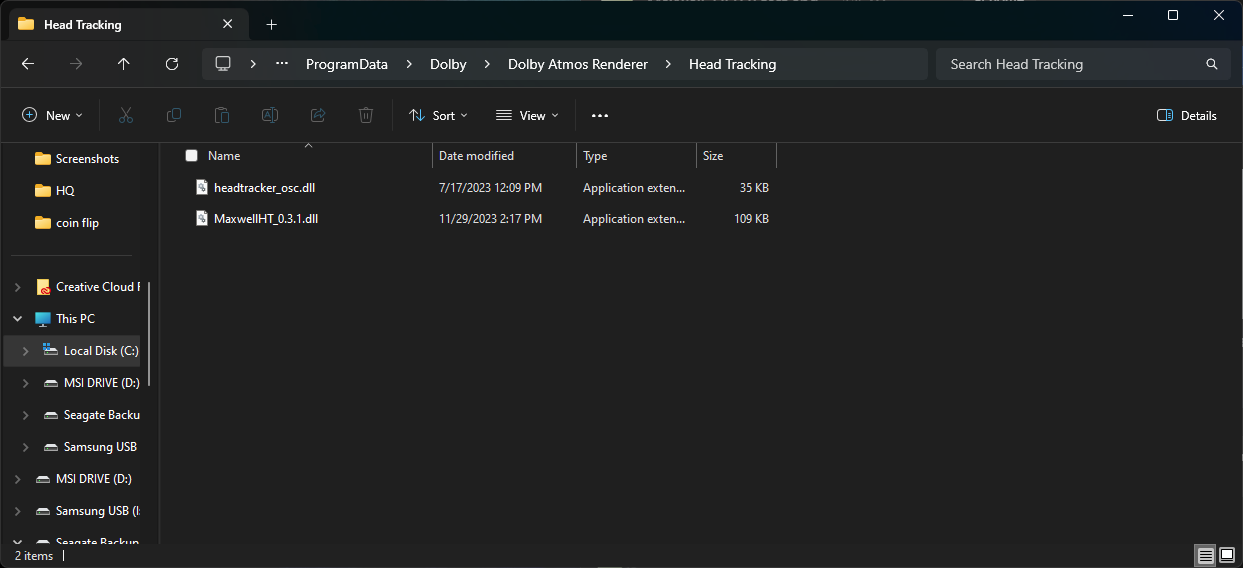The width and height of the screenshot is (1243, 568).
Task: Click the Rename icon in toolbar
Action: point(270,115)
